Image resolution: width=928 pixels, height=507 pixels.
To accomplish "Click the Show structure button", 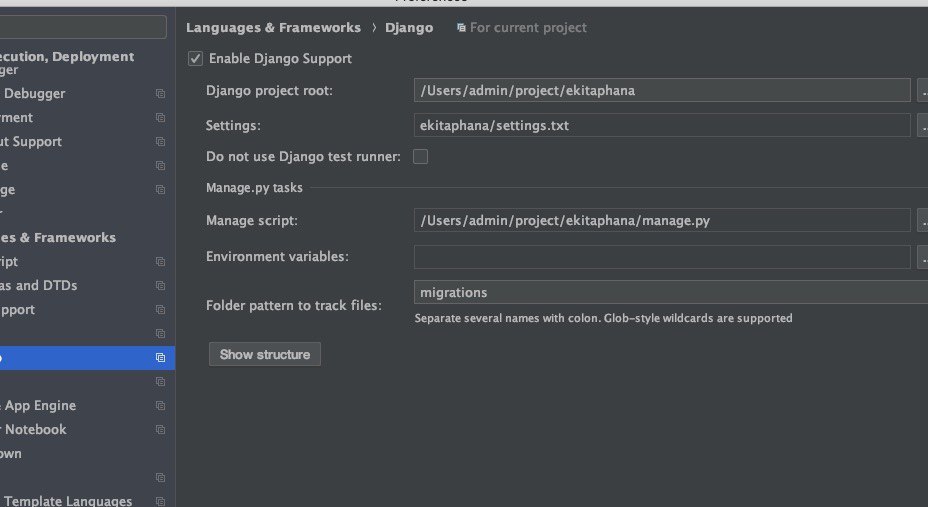I will click(265, 354).
